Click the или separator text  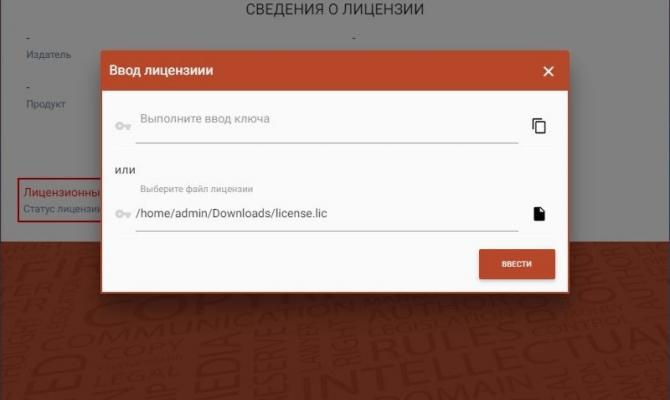click(125, 170)
